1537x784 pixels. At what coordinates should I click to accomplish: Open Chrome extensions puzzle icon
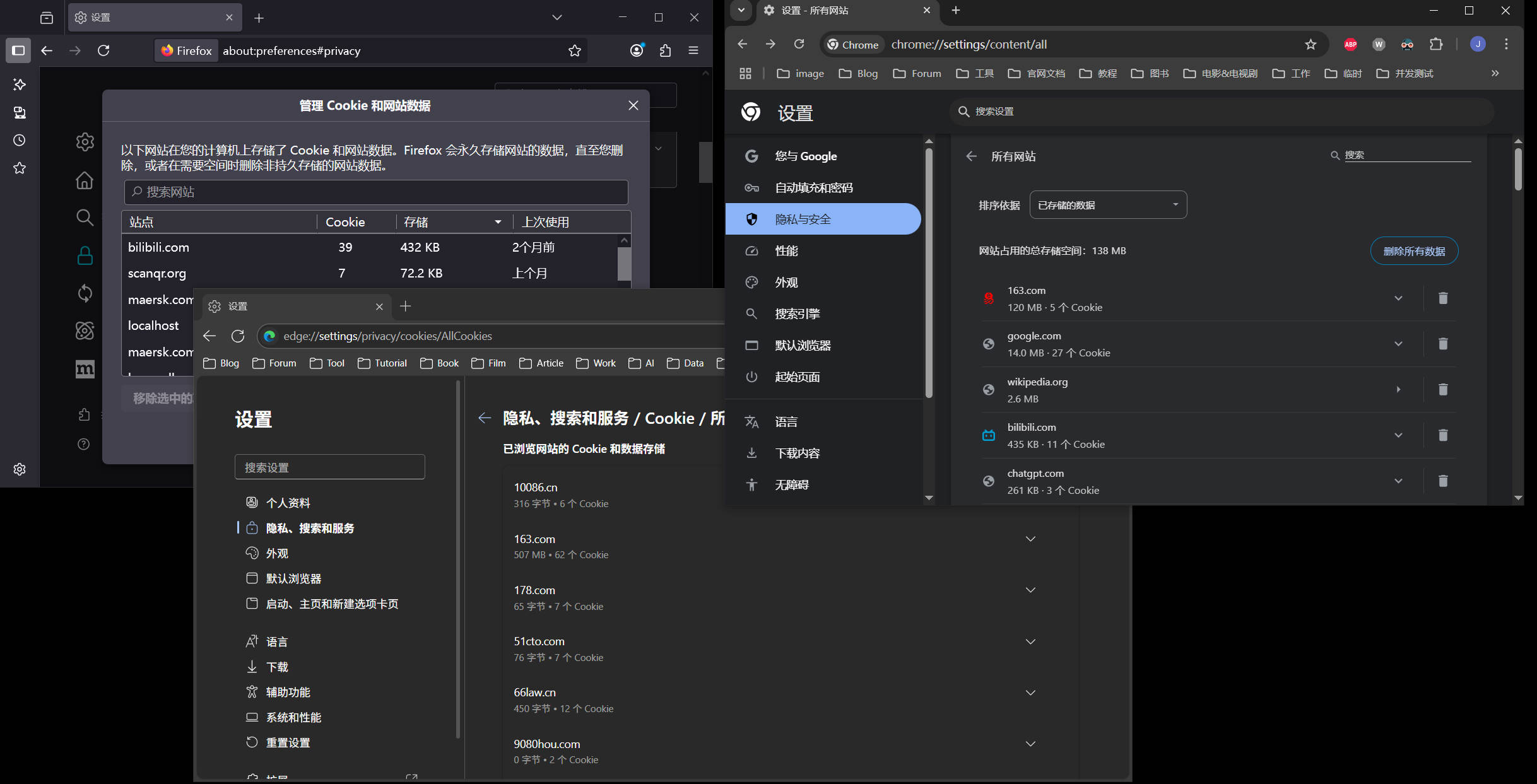[x=1436, y=44]
